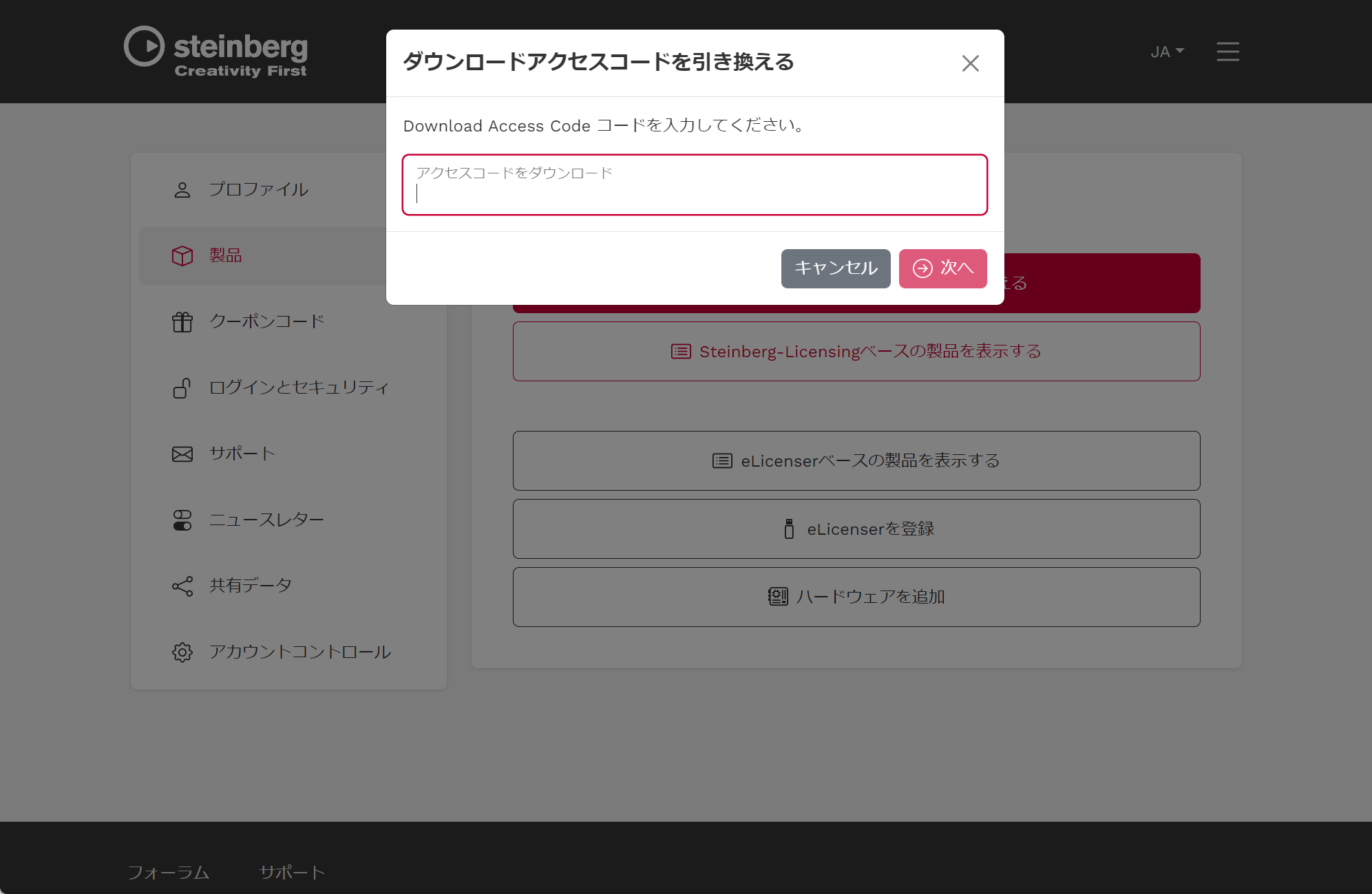Click the envelope support icon

(x=182, y=454)
